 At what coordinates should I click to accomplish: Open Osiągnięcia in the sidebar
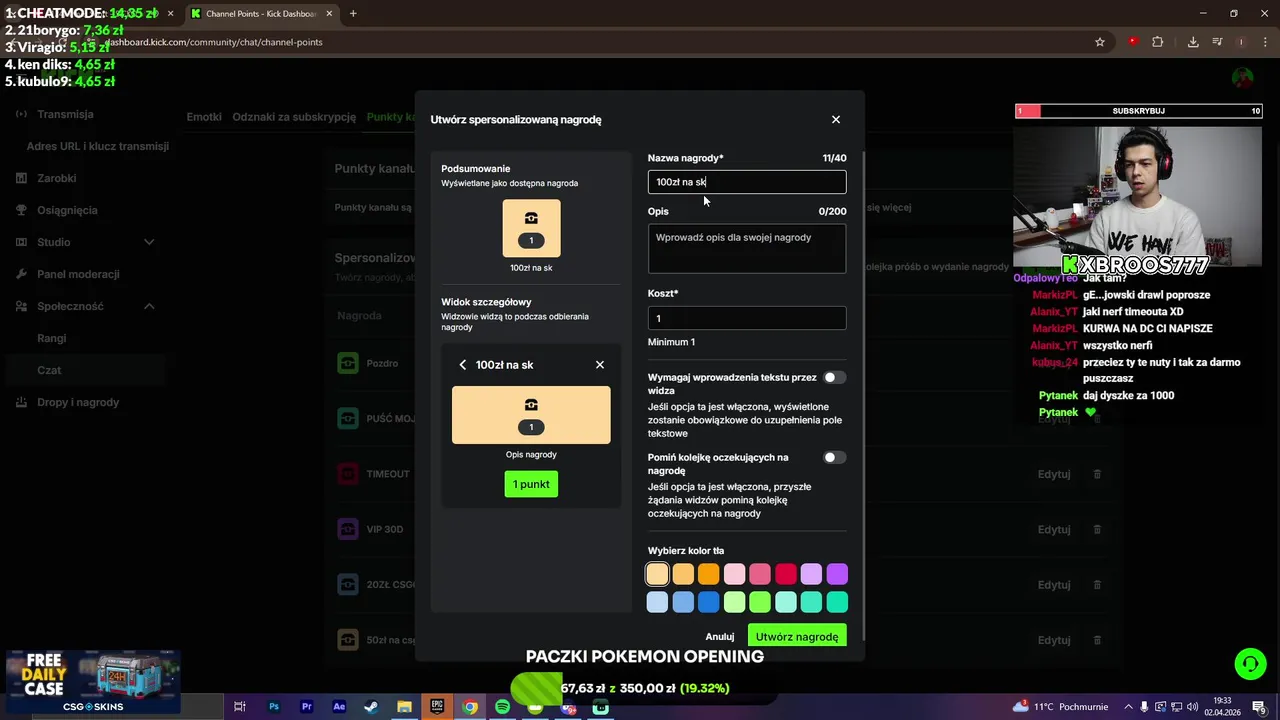(x=67, y=210)
